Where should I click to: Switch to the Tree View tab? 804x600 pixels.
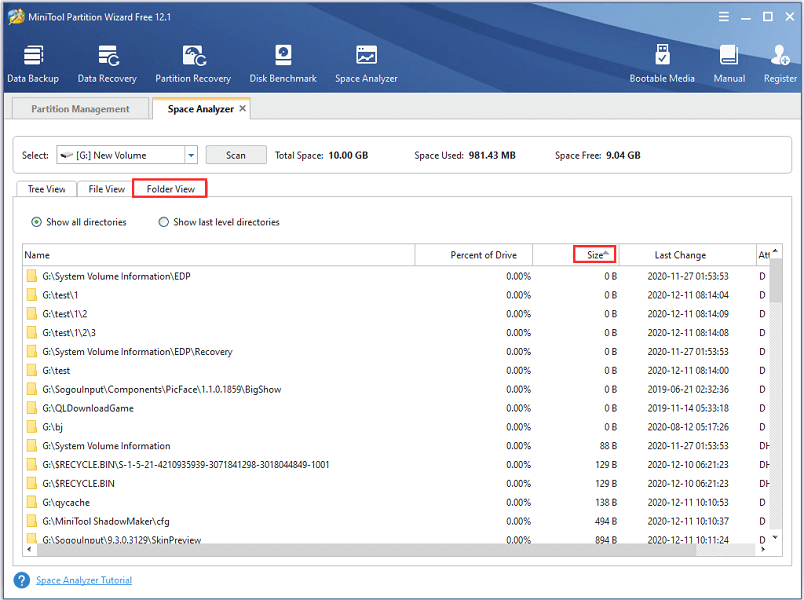(47, 189)
